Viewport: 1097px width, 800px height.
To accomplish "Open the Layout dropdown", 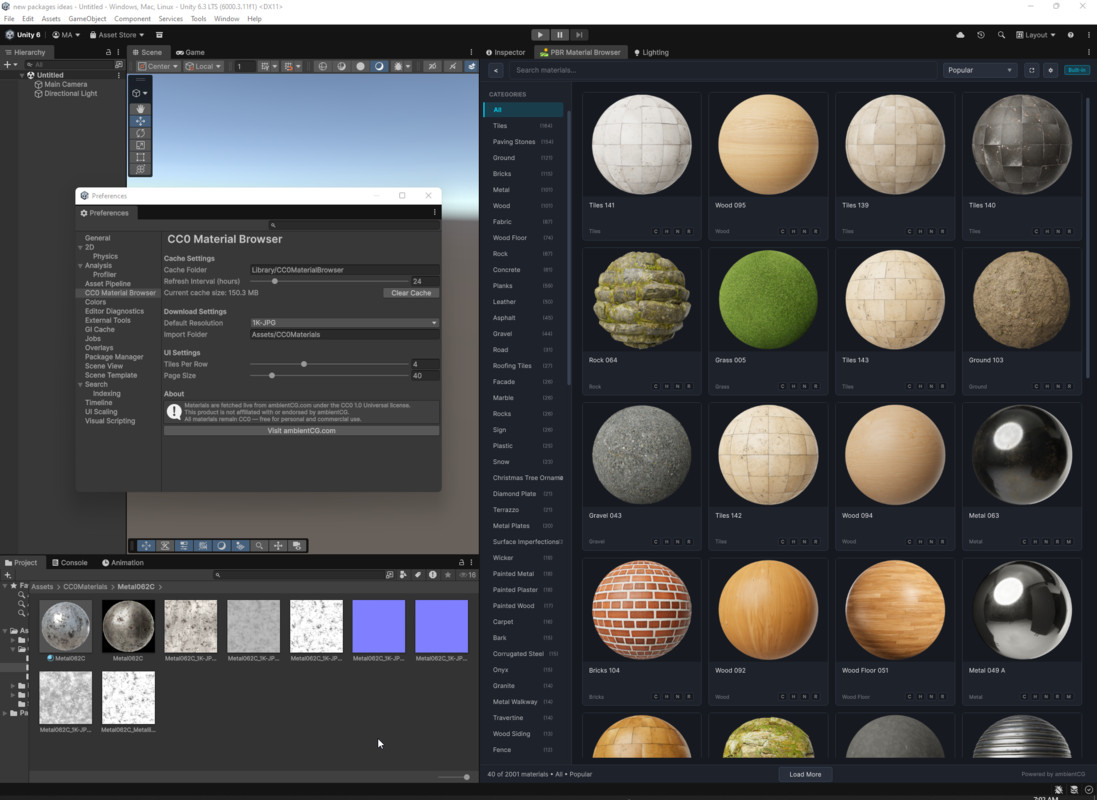I will 1035,34.
